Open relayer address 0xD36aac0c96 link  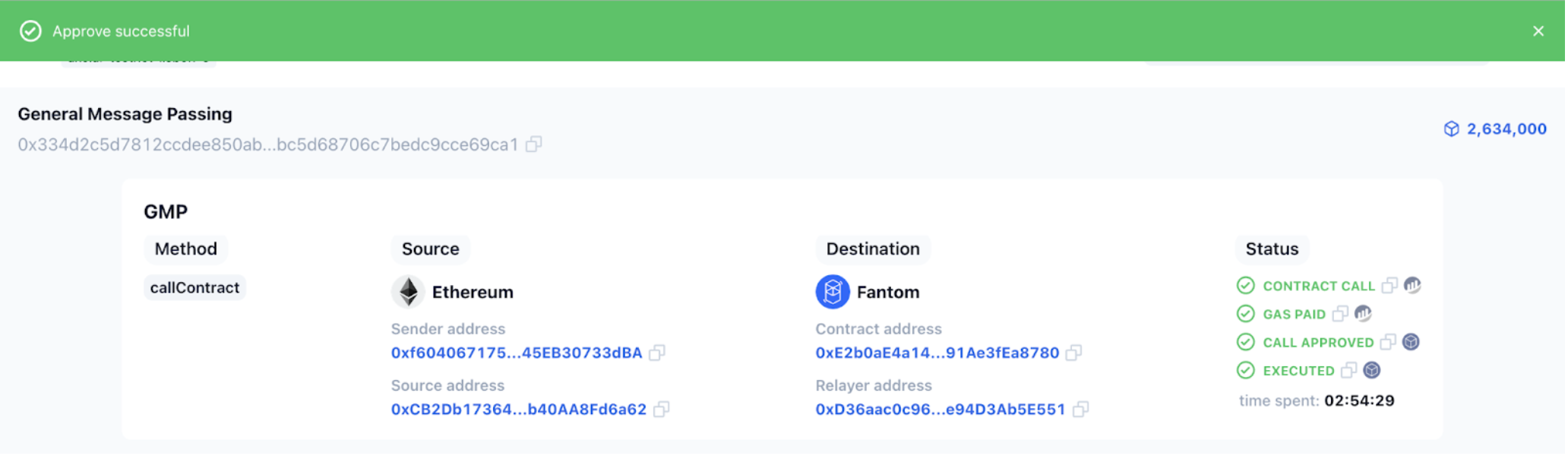pyautogui.click(x=940, y=410)
